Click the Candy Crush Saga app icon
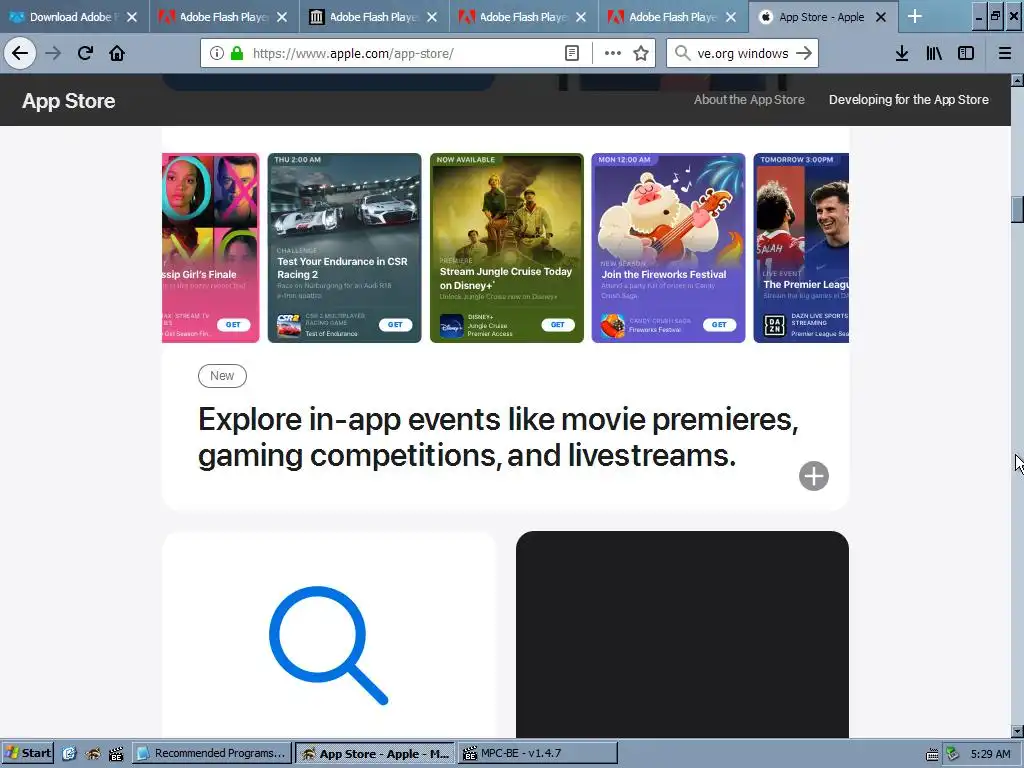 [613, 325]
